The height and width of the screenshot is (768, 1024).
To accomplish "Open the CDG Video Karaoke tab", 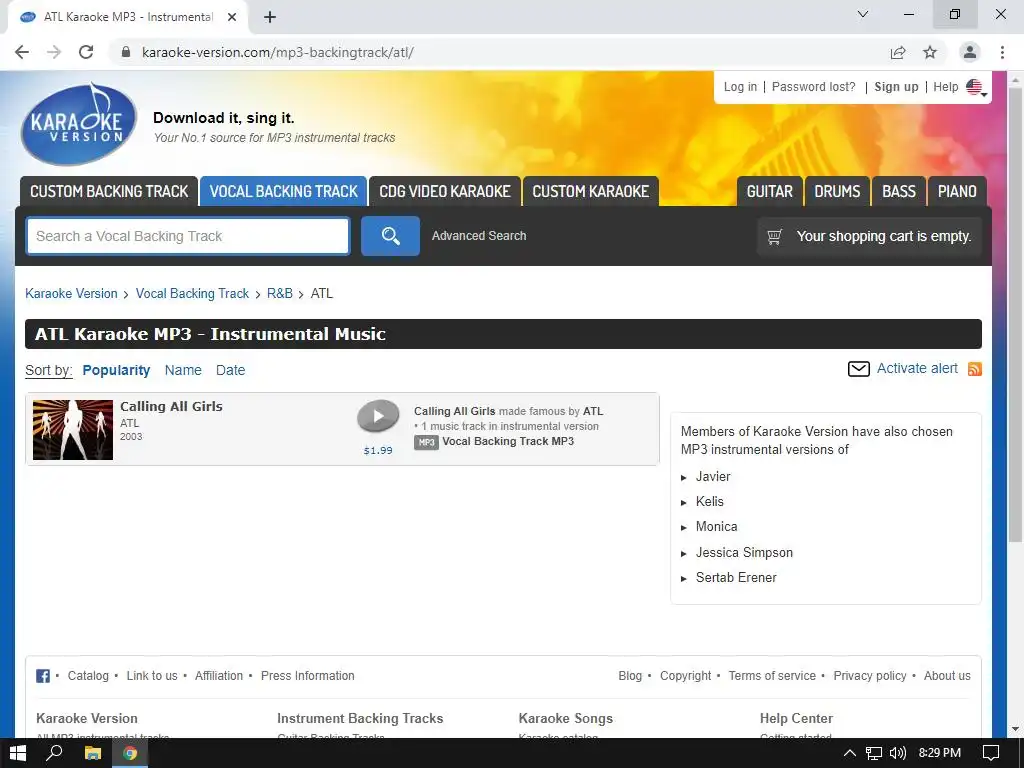I will coord(445,191).
